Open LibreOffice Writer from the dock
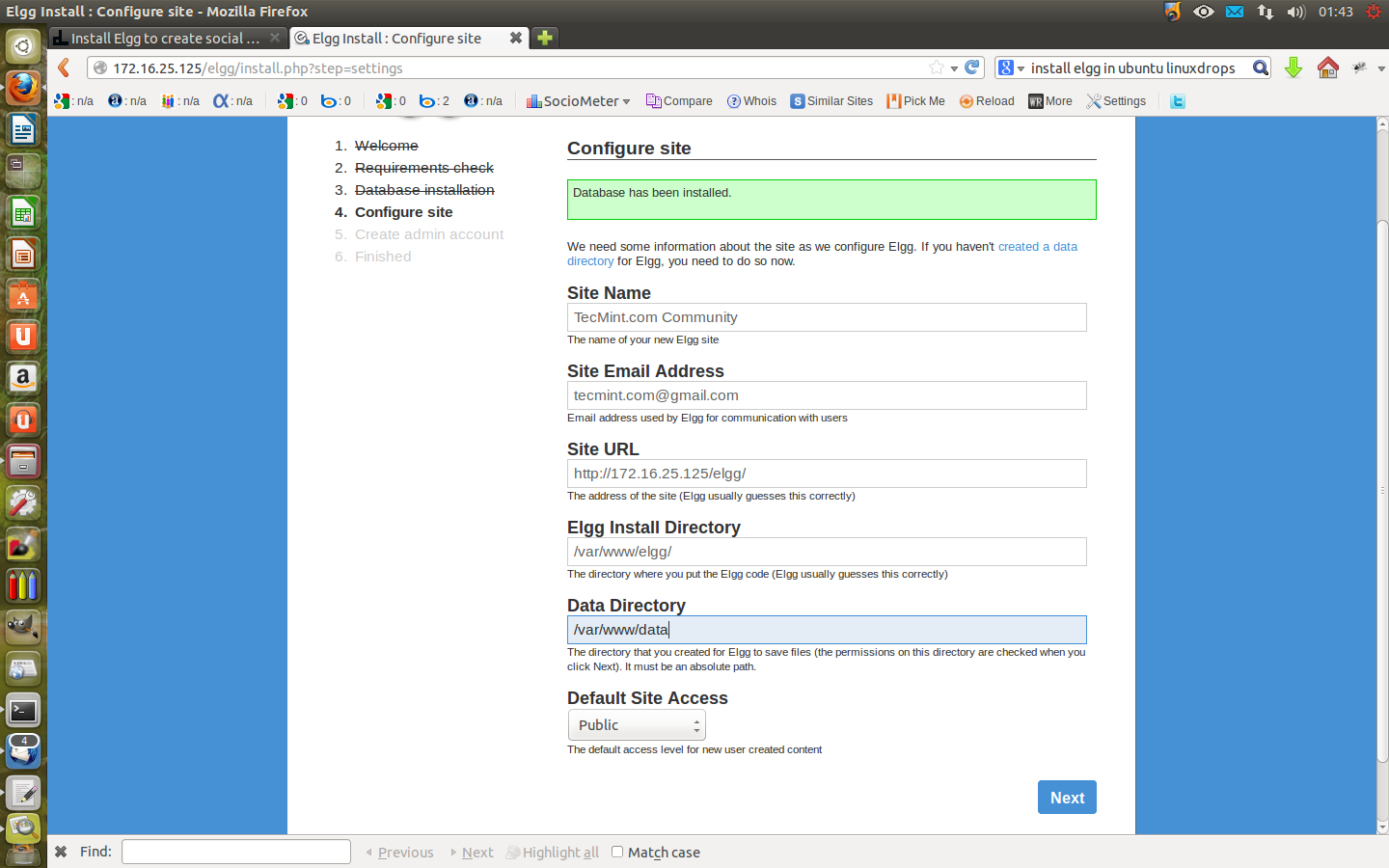Screen dimensions: 1389x868 pyautogui.click(x=23, y=129)
